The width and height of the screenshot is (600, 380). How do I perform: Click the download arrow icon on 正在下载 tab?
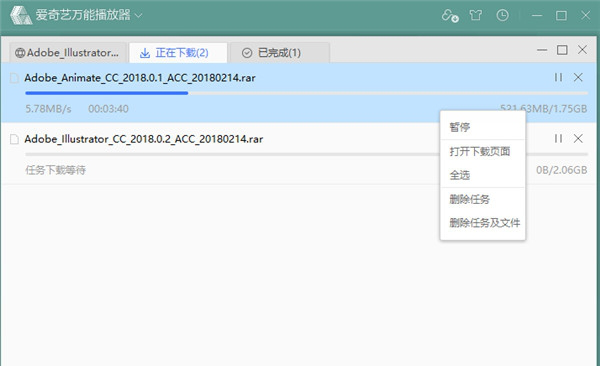click(145, 53)
